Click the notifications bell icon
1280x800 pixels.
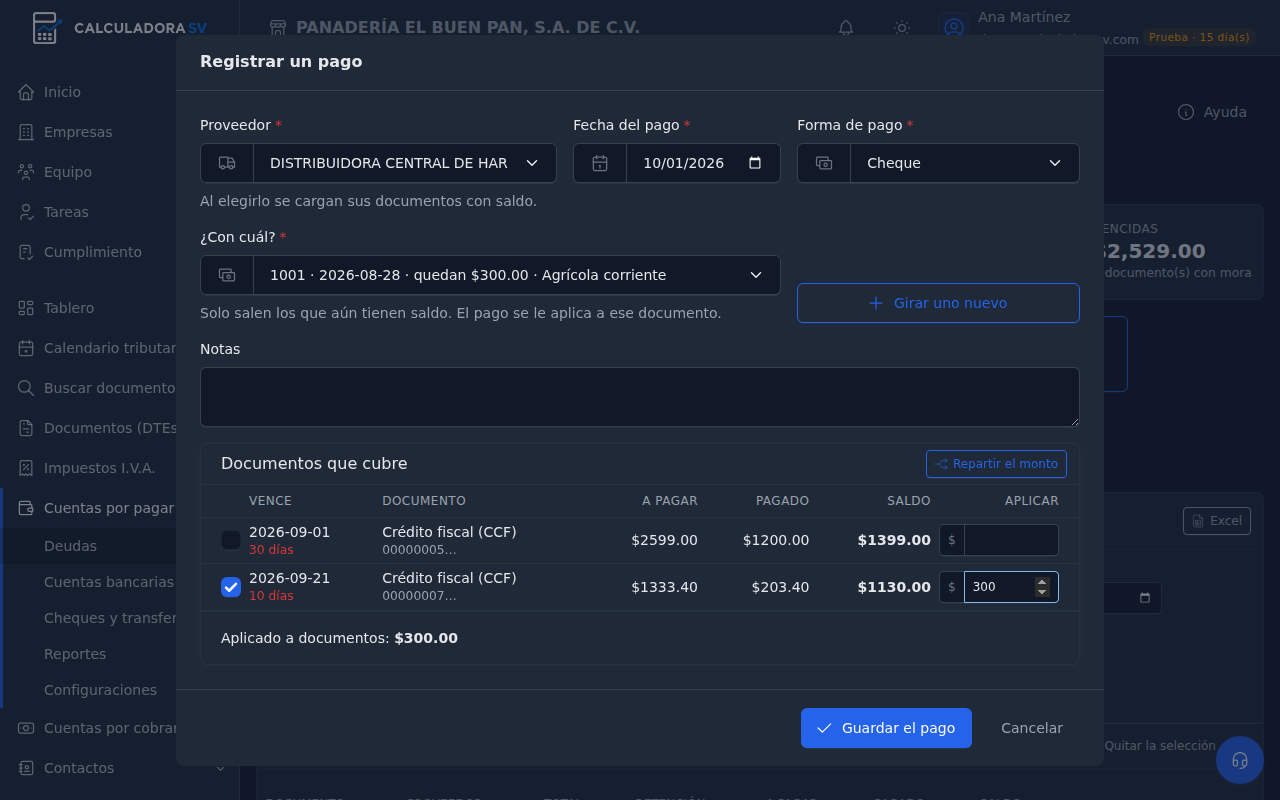point(846,28)
